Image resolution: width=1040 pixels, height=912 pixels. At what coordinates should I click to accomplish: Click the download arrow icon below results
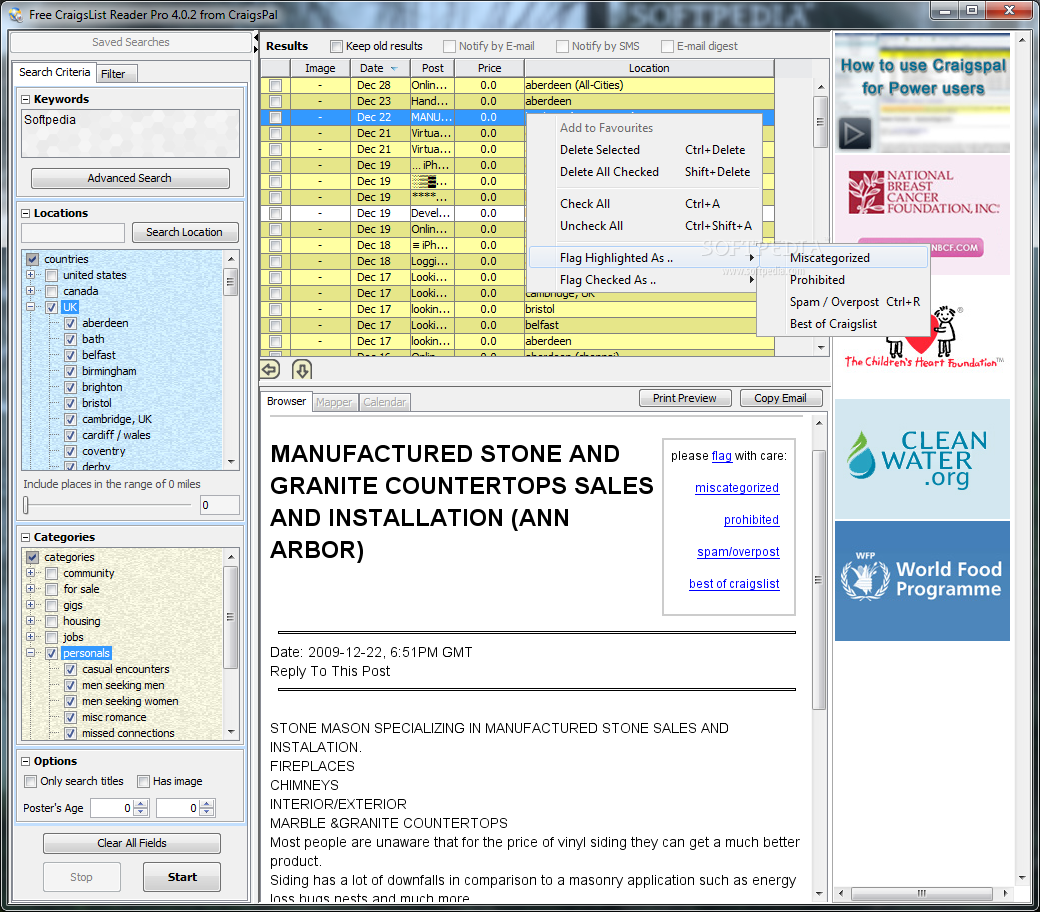(302, 369)
